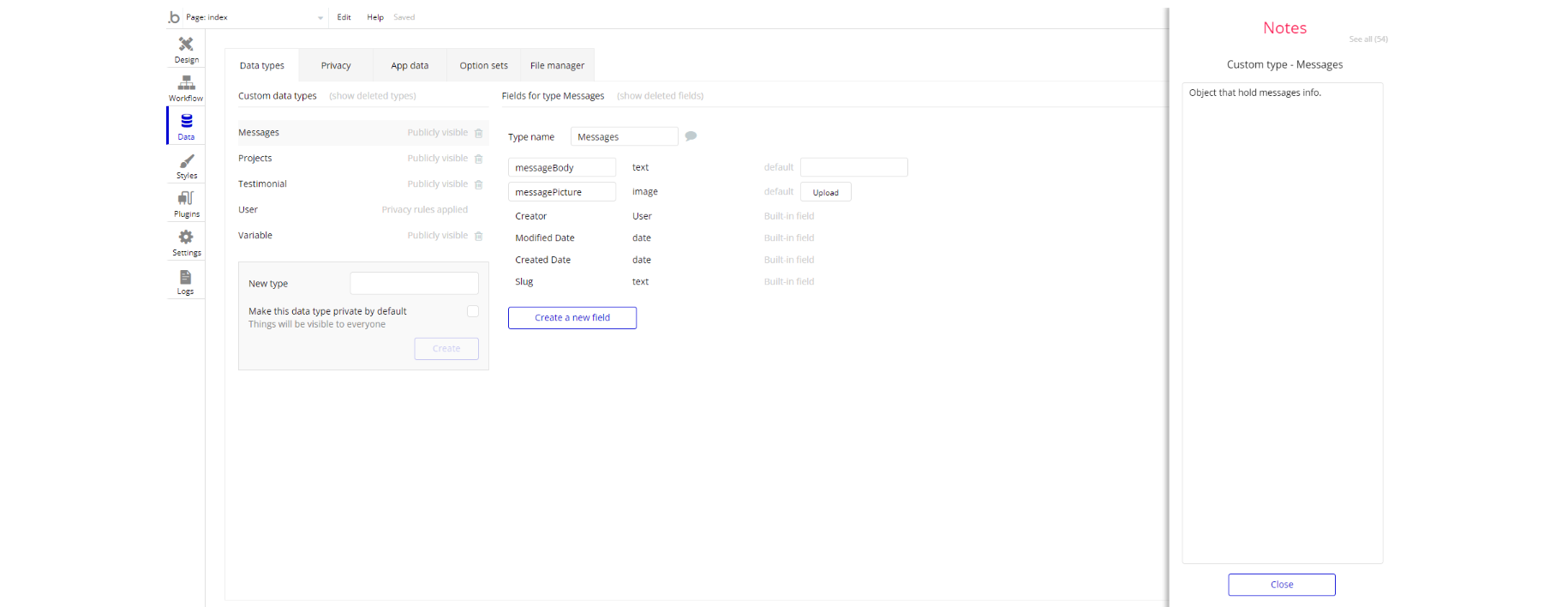Open the Styles brush icon

point(186,161)
